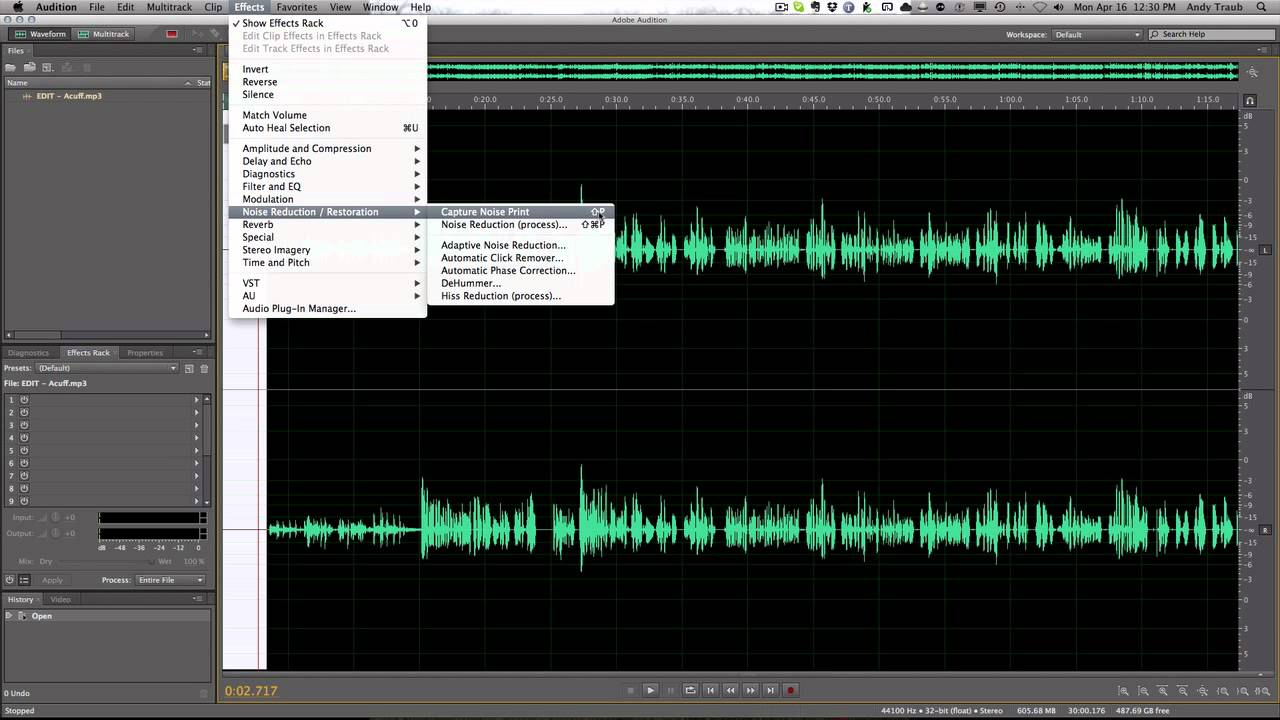Screen dimensions: 1280x720
Task: Switch to Multitrack editor view
Action: click(x=104, y=34)
